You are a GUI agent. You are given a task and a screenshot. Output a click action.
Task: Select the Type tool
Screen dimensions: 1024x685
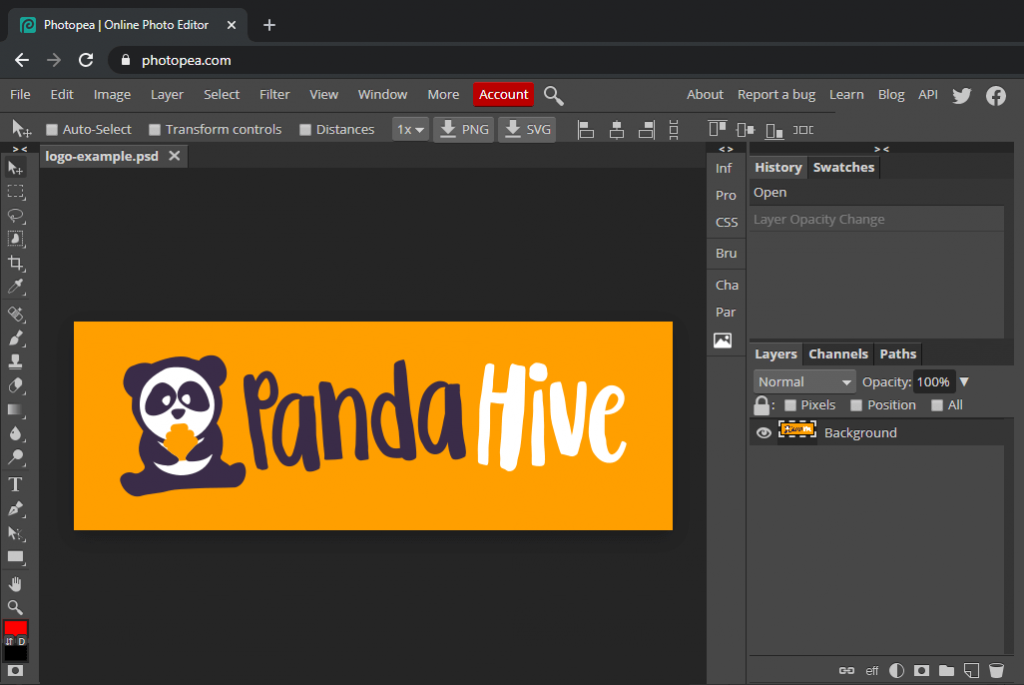click(16, 484)
